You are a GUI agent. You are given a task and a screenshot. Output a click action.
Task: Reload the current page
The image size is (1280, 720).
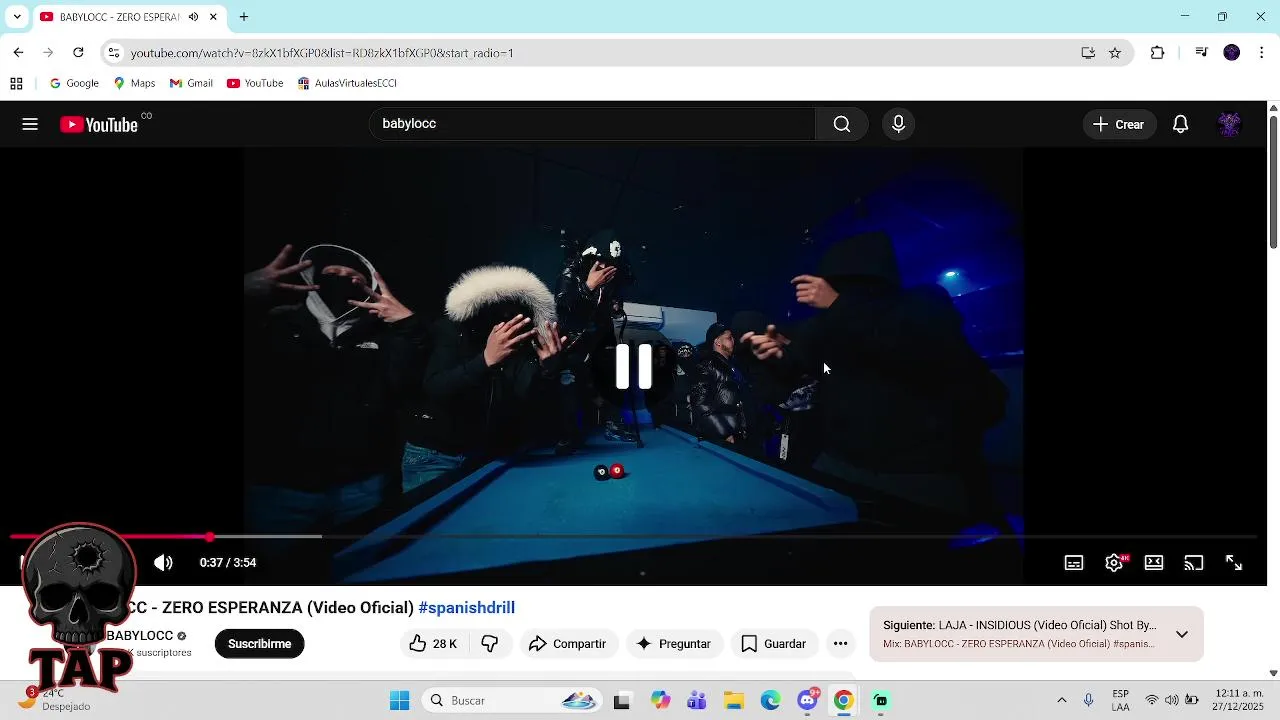(x=78, y=53)
